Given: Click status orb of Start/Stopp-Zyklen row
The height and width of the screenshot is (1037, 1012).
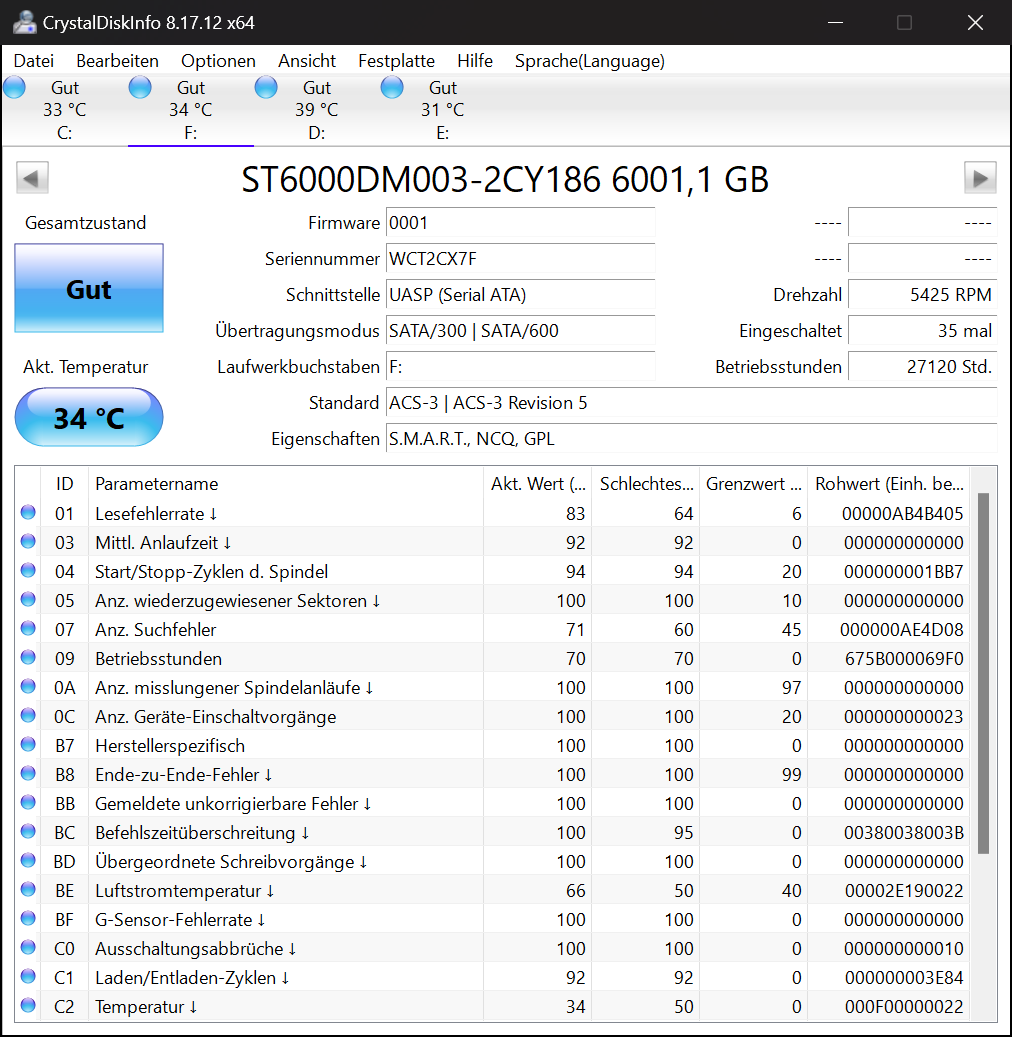Looking at the screenshot, I should pos(28,570).
